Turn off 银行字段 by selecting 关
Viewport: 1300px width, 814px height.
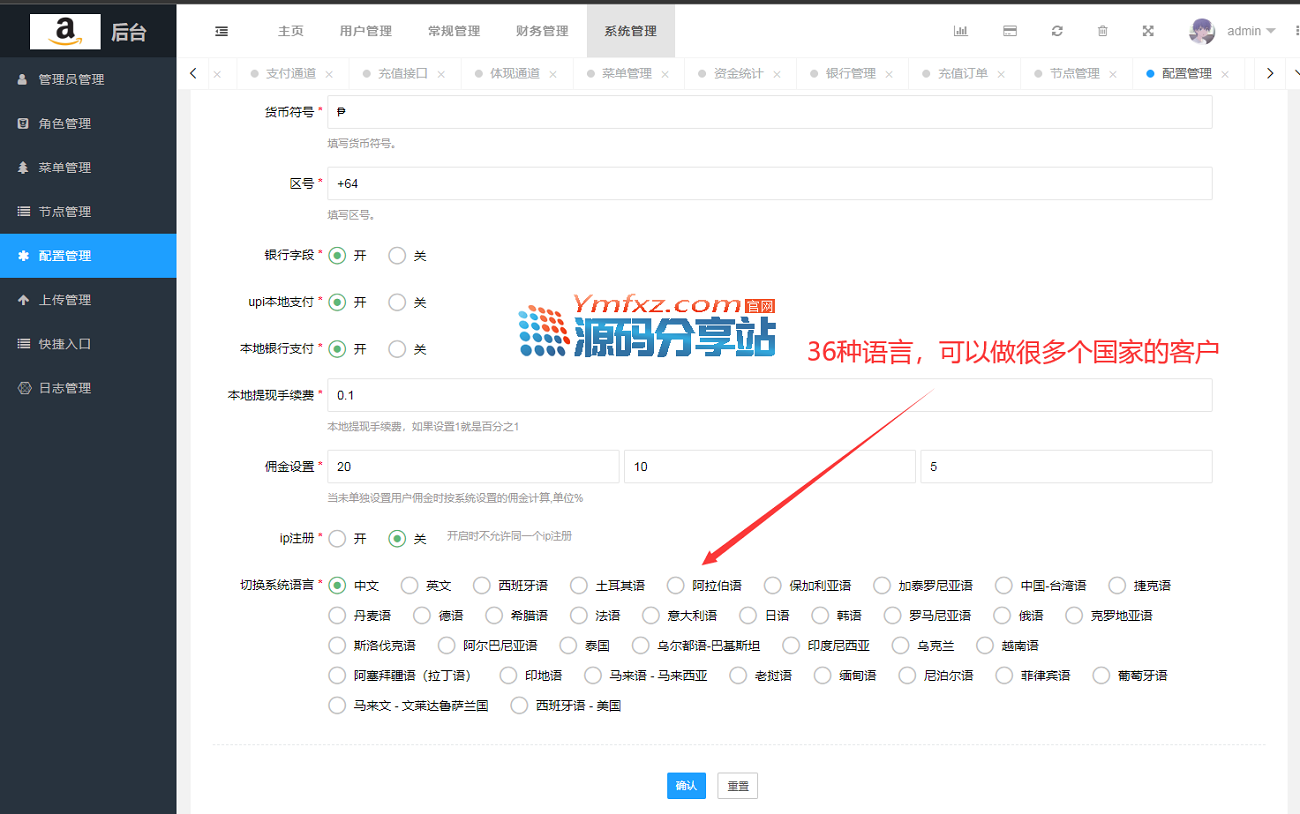[397, 256]
